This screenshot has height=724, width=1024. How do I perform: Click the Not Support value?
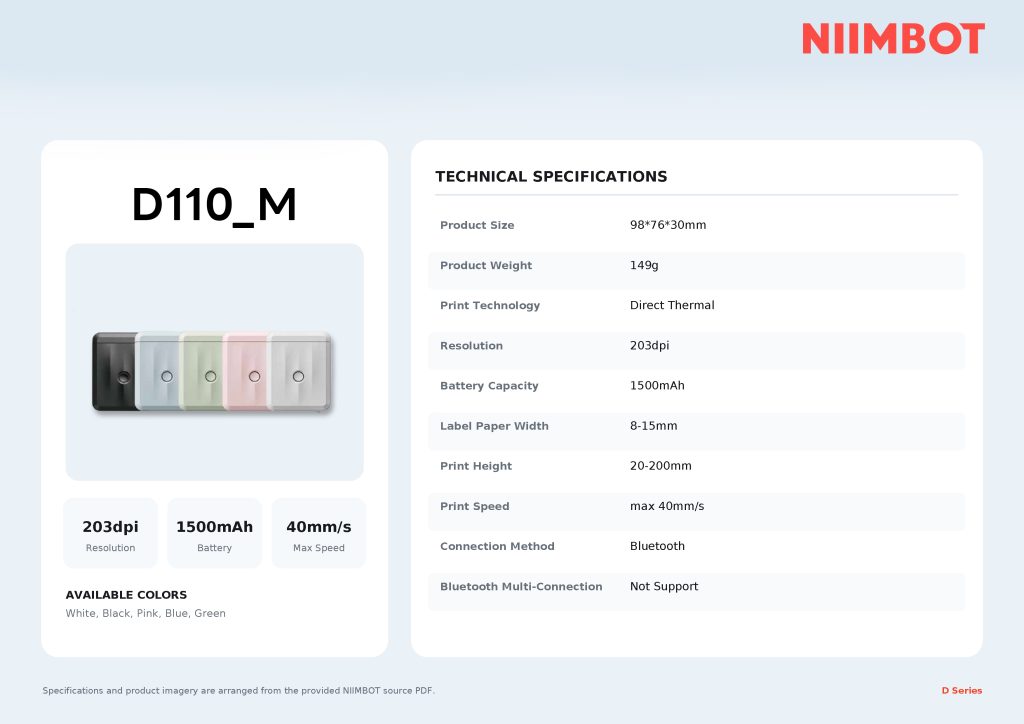pos(664,586)
